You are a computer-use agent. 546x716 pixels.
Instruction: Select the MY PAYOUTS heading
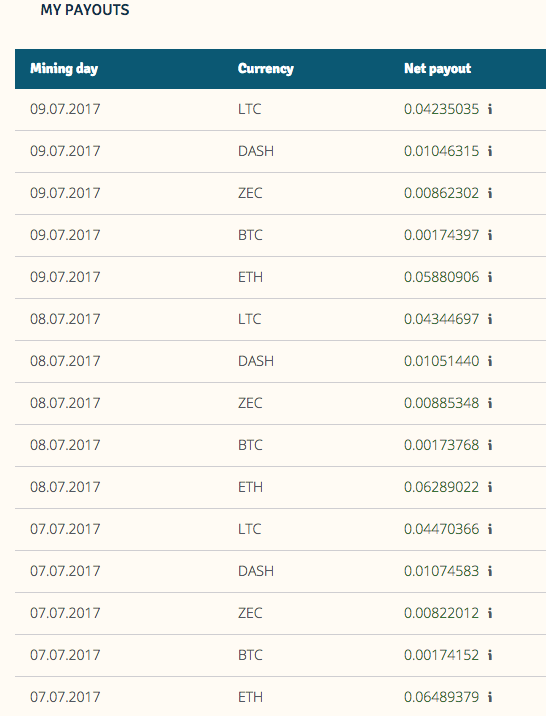coord(85,10)
